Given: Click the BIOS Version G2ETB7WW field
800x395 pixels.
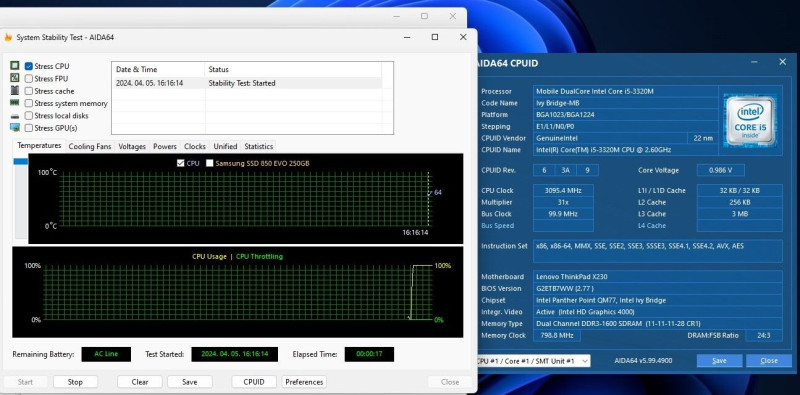Looking at the screenshot, I should 658,288.
